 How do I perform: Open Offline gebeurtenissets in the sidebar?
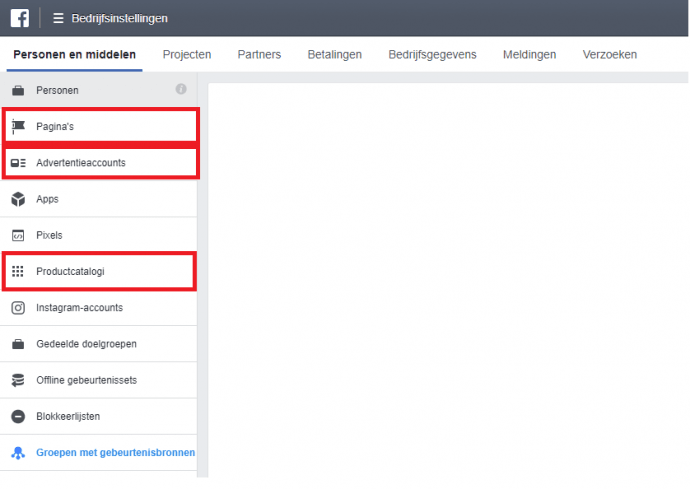[x=99, y=380]
